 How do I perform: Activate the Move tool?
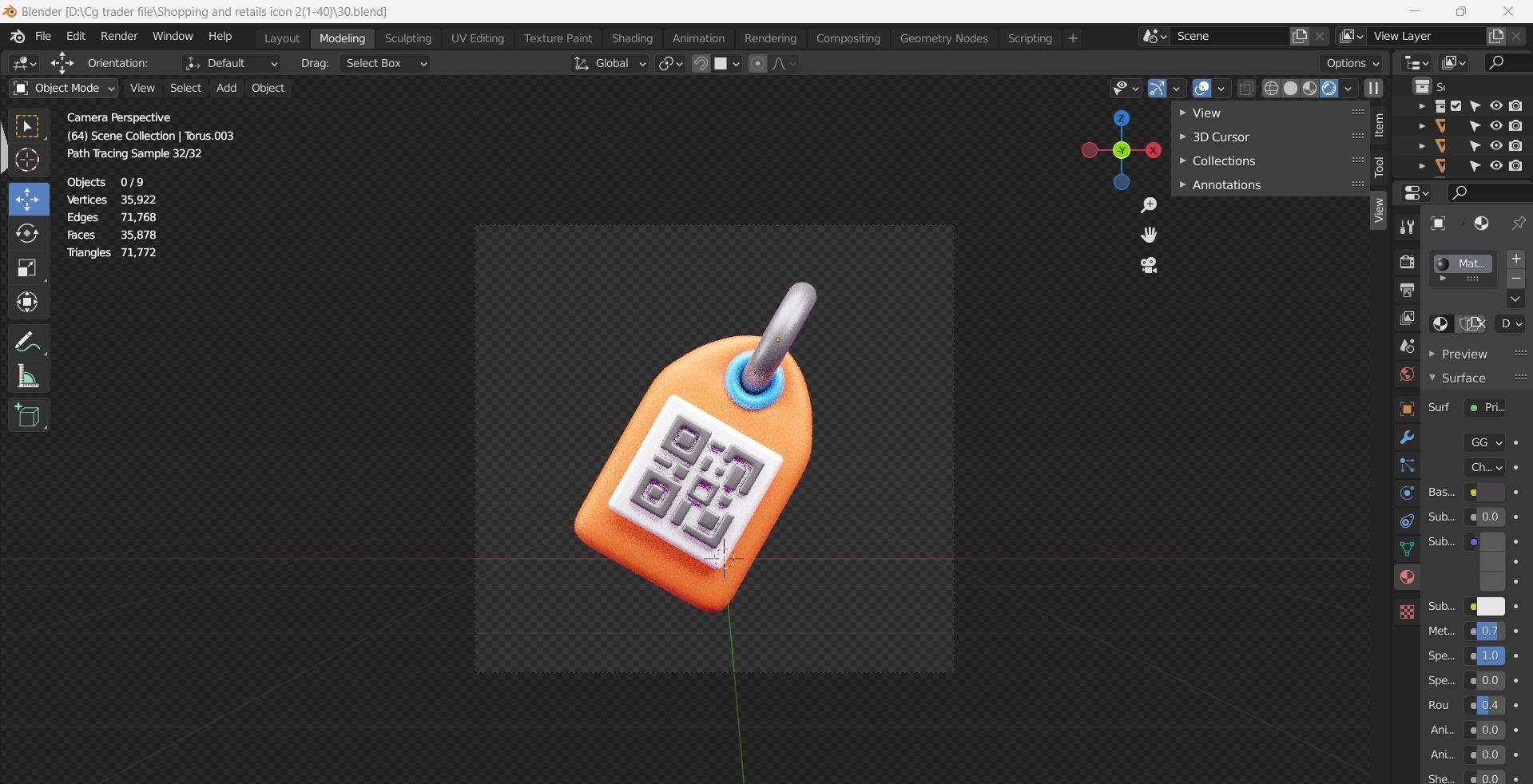pyautogui.click(x=28, y=200)
